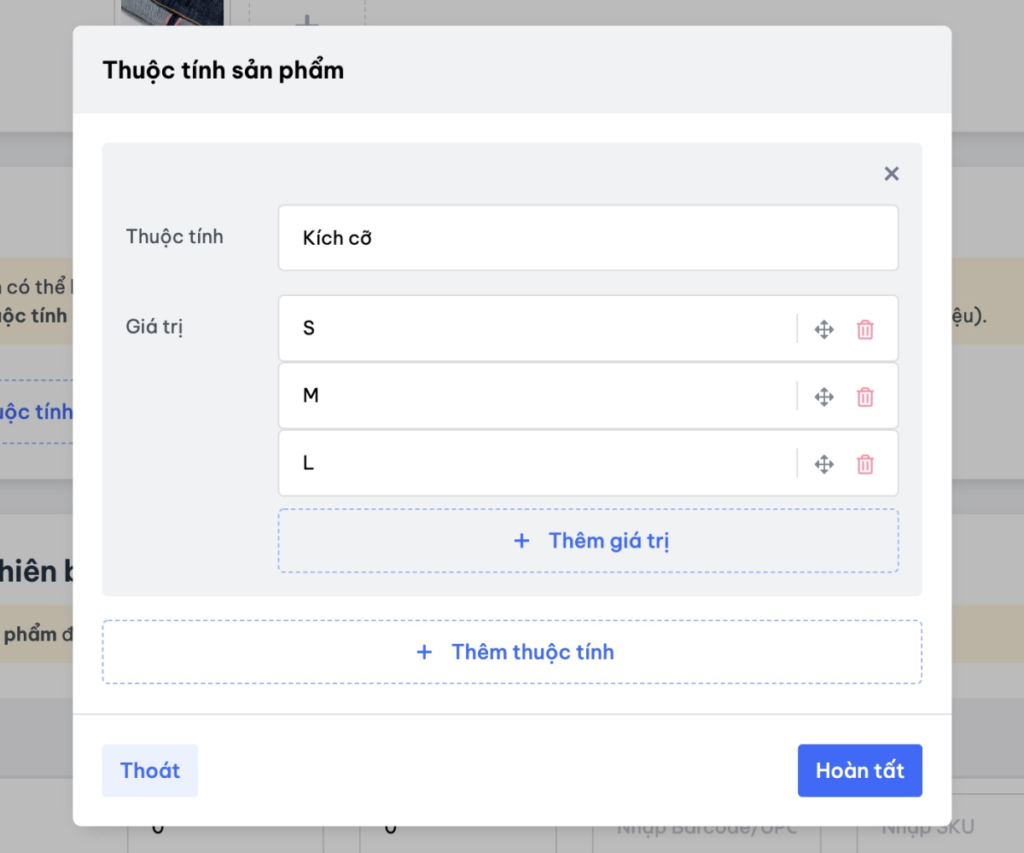This screenshot has height=853, width=1024.
Task: Click the product image thumbnail behind the dialog
Action: (172, 12)
